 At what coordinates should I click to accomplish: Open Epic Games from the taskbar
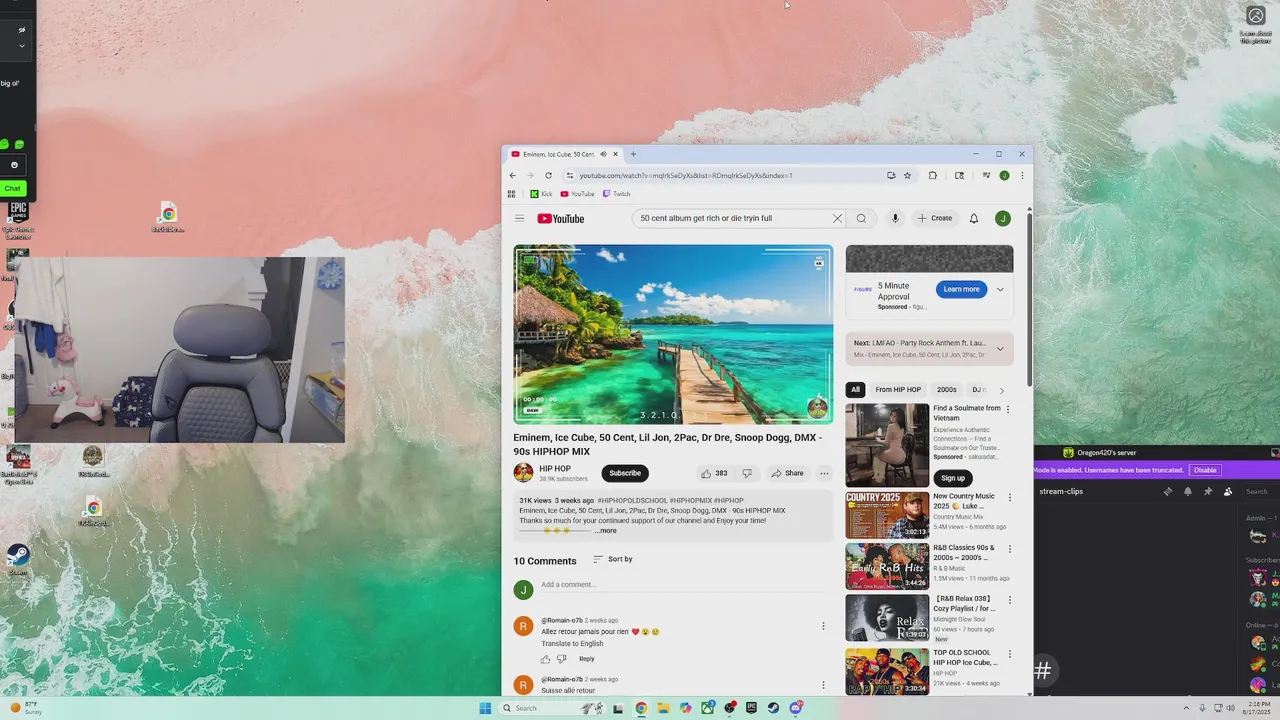[751, 708]
